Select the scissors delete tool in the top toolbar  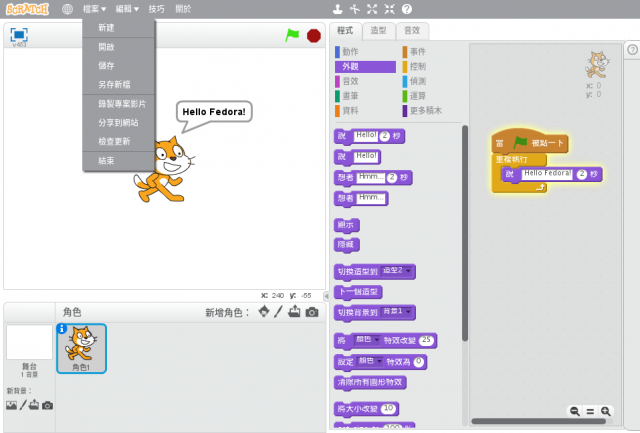tap(356, 9)
